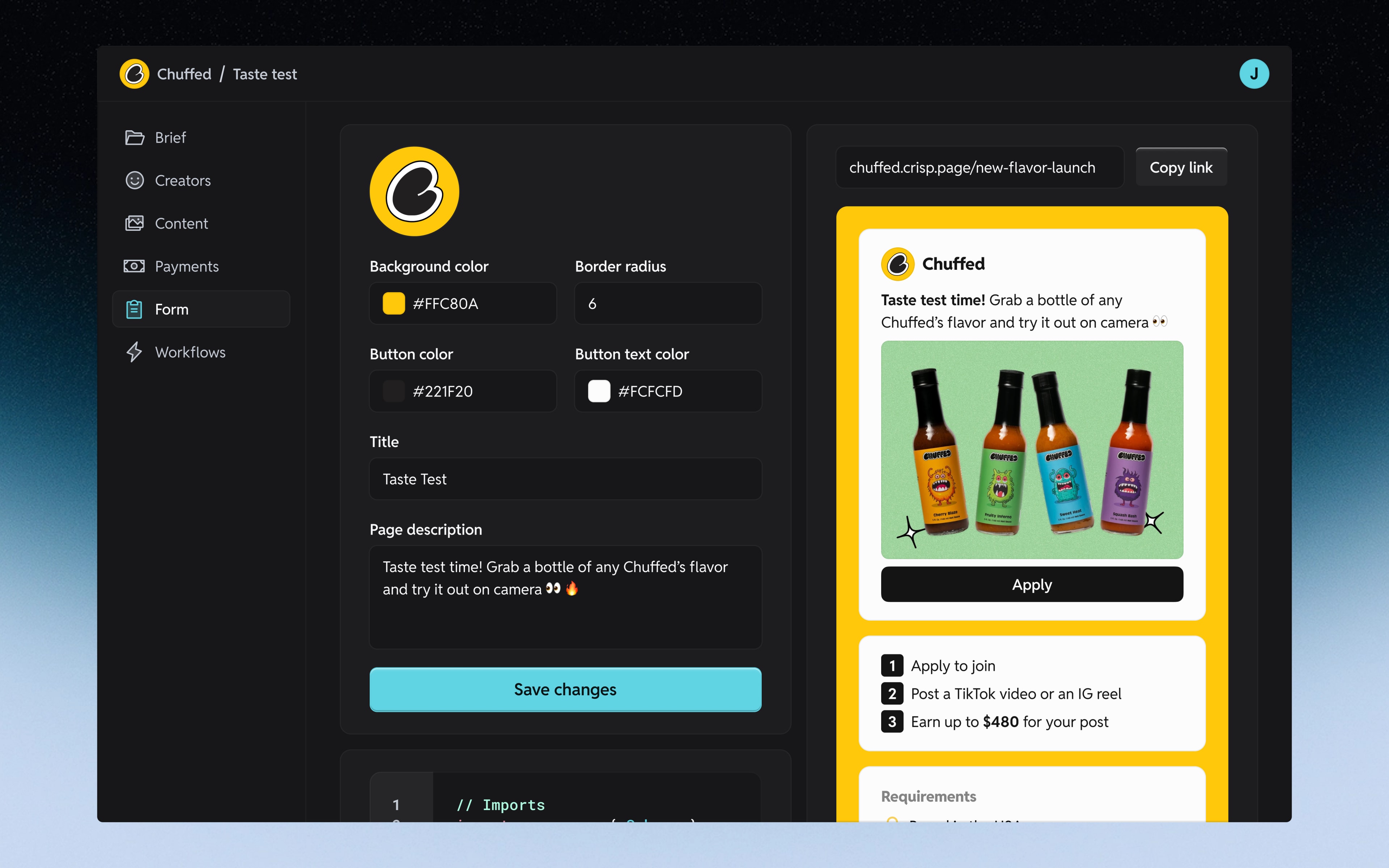Click the Payments cash icon
The width and height of the screenshot is (1389, 868).
[x=134, y=267]
